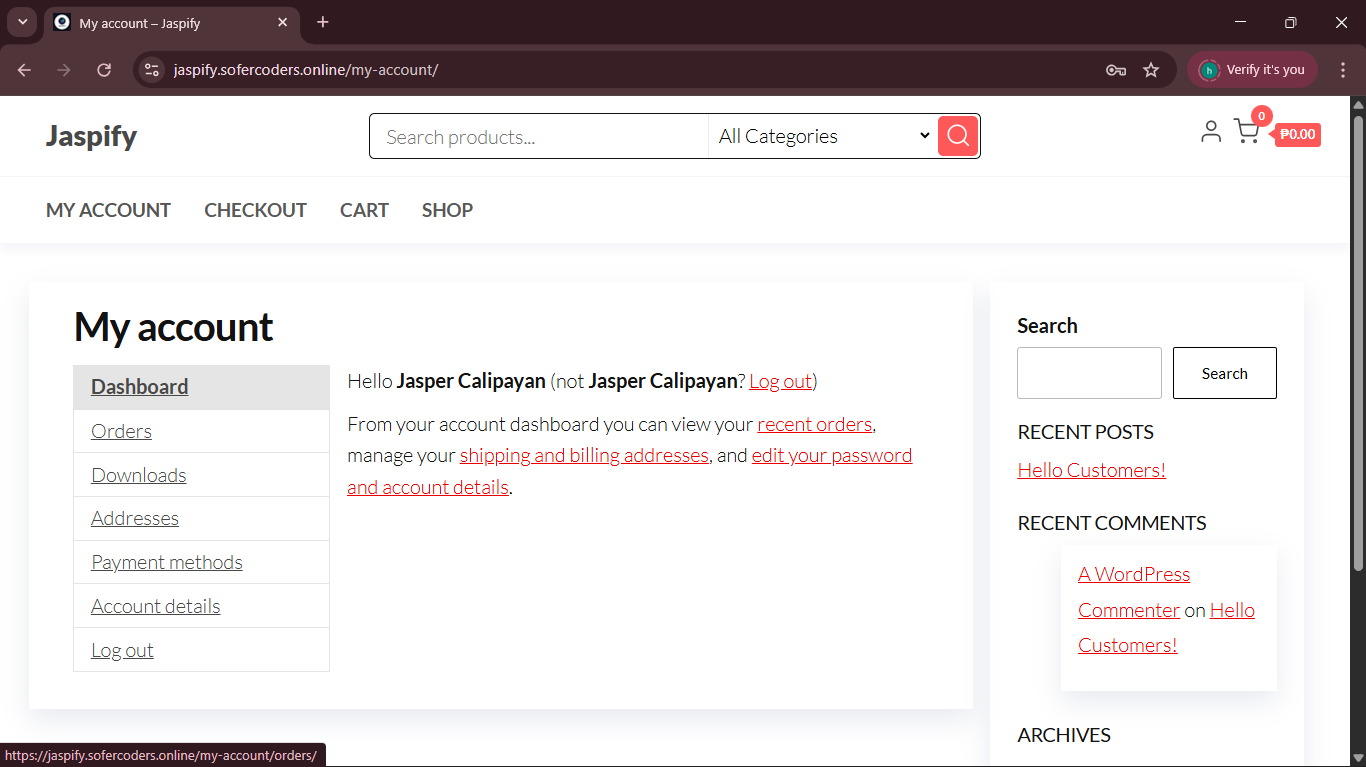Click the Verify it's you profile chip

click(x=1252, y=70)
